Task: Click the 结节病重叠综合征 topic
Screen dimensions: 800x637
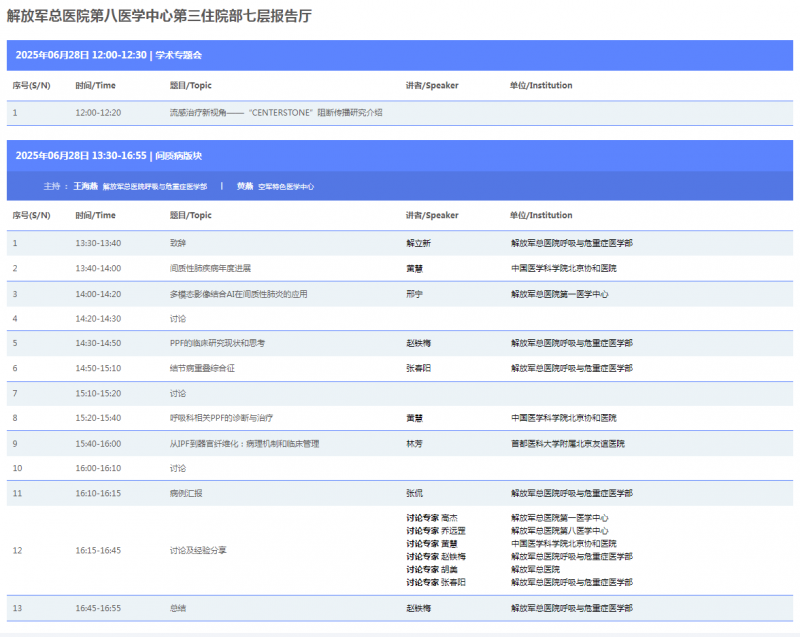Action: 202,368
